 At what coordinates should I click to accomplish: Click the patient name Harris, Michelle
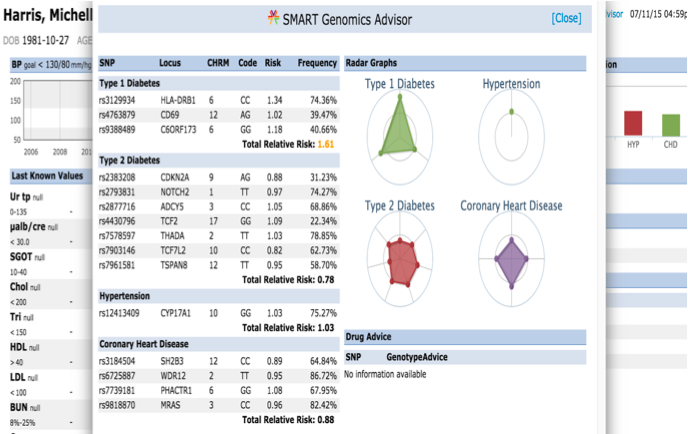[x=47, y=19]
